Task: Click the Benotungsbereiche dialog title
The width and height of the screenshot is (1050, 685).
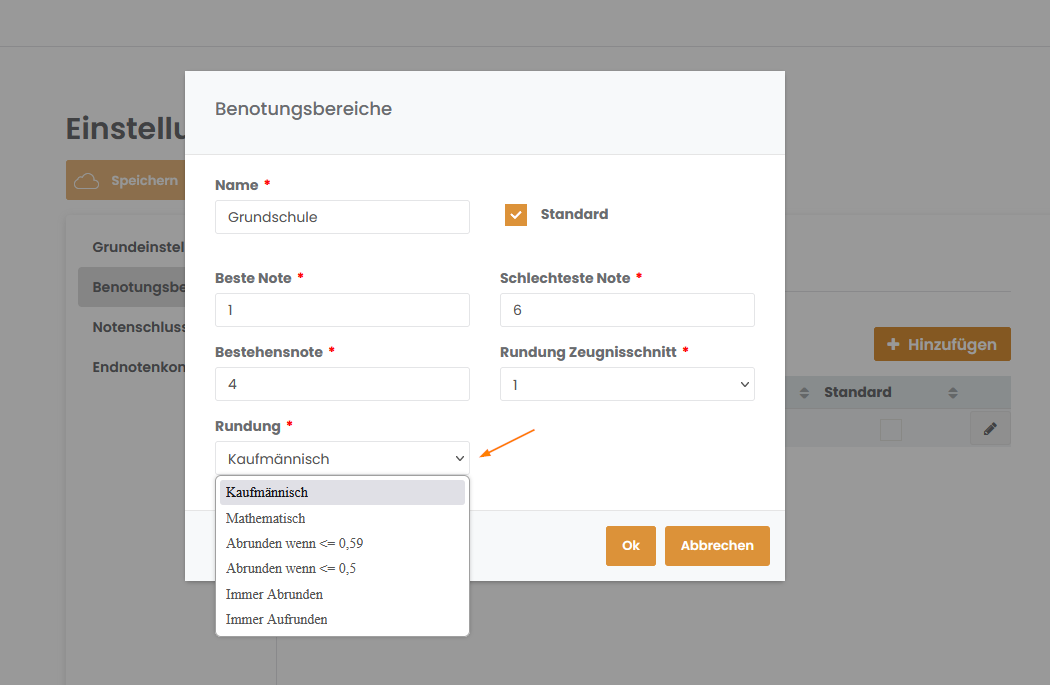Action: (303, 108)
